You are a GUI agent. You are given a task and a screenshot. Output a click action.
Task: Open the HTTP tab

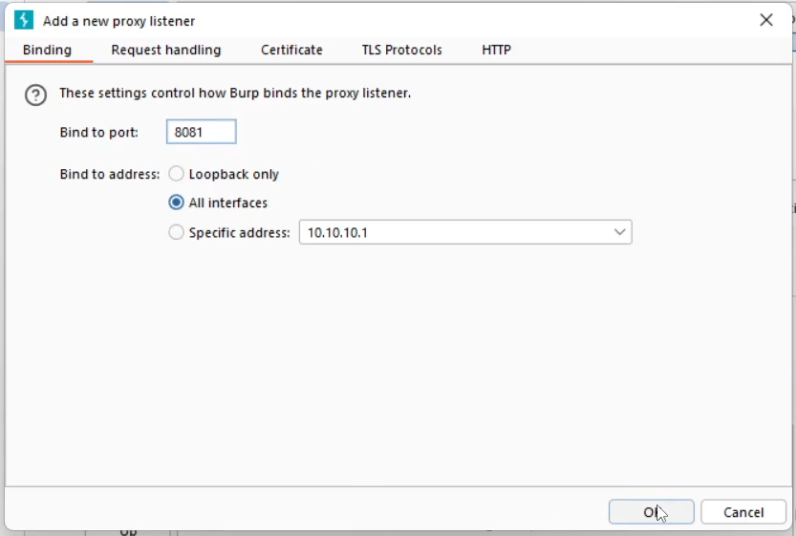pyautogui.click(x=496, y=50)
